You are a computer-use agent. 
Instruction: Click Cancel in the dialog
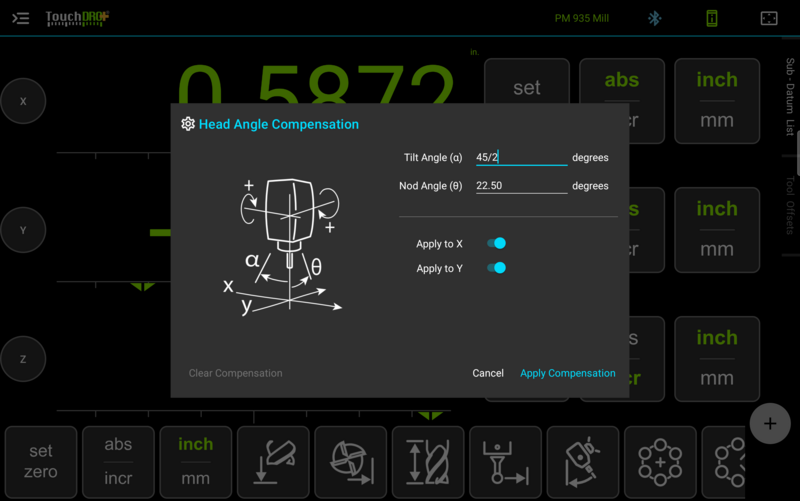point(488,373)
